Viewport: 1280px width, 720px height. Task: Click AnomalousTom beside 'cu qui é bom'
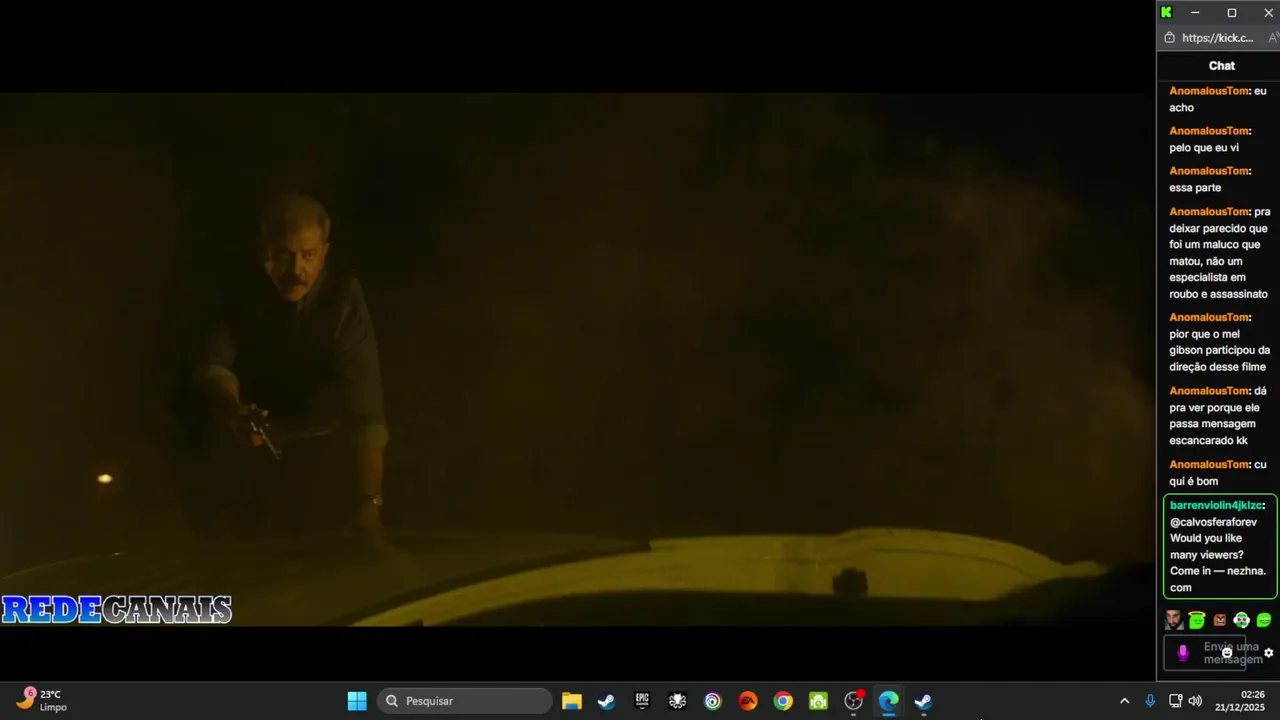tap(1209, 465)
